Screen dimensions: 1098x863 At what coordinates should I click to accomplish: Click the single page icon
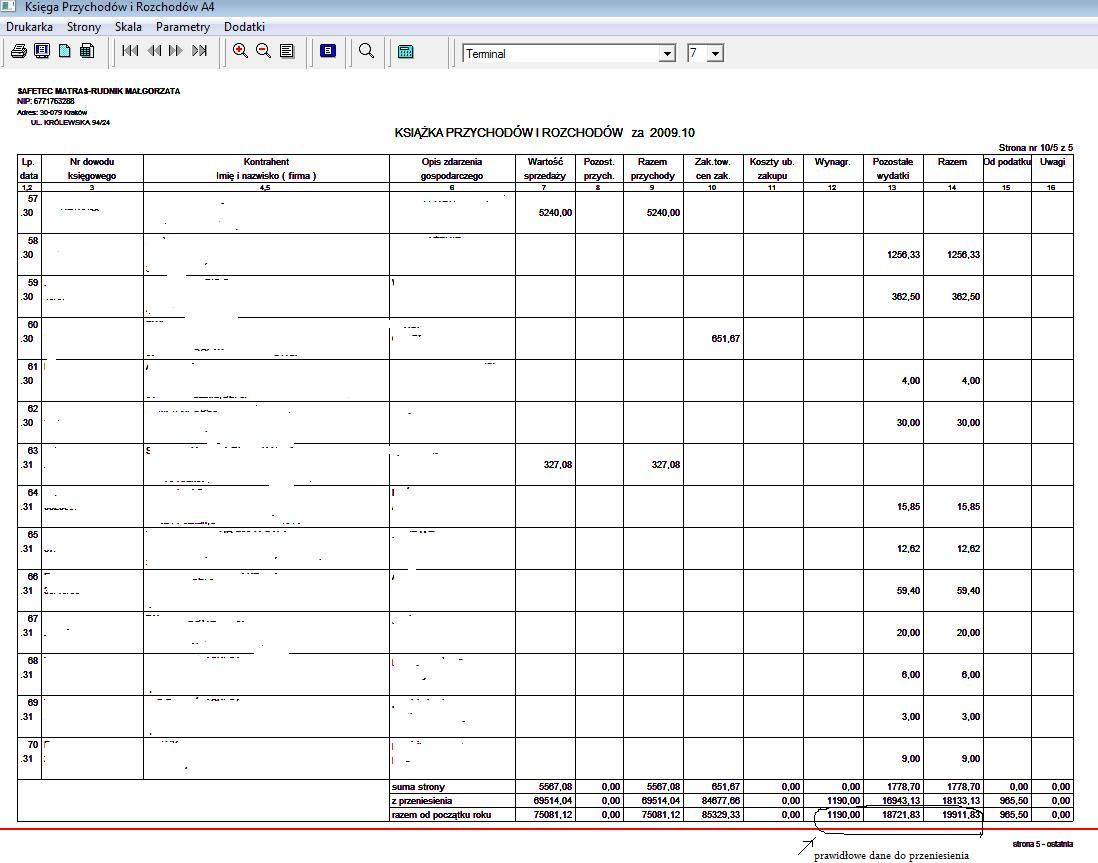coord(64,51)
